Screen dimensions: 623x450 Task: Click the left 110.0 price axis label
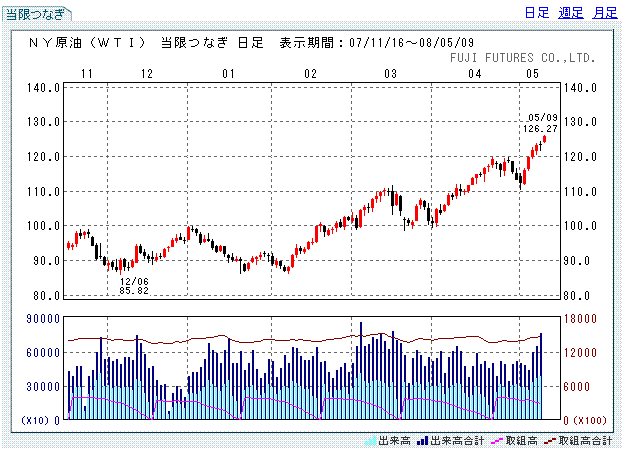tap(43, 192)
